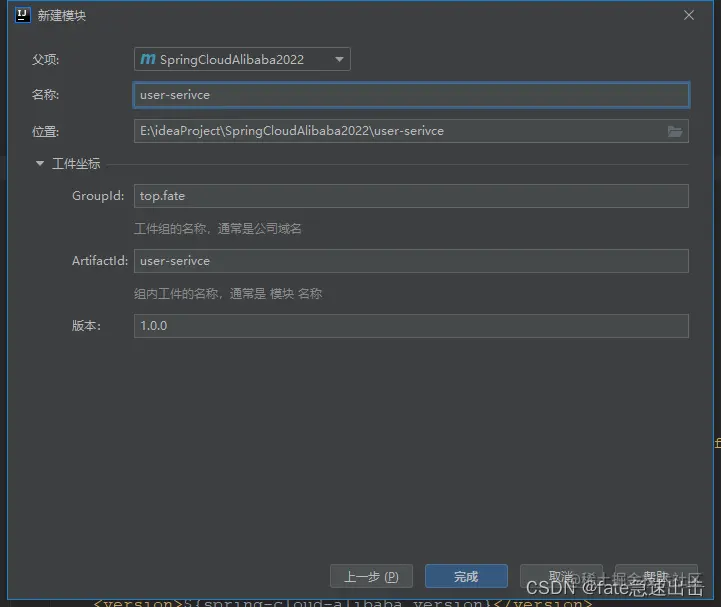
Task: Focus the name field containing user-serivce
Action: click(x=411, y=95)
